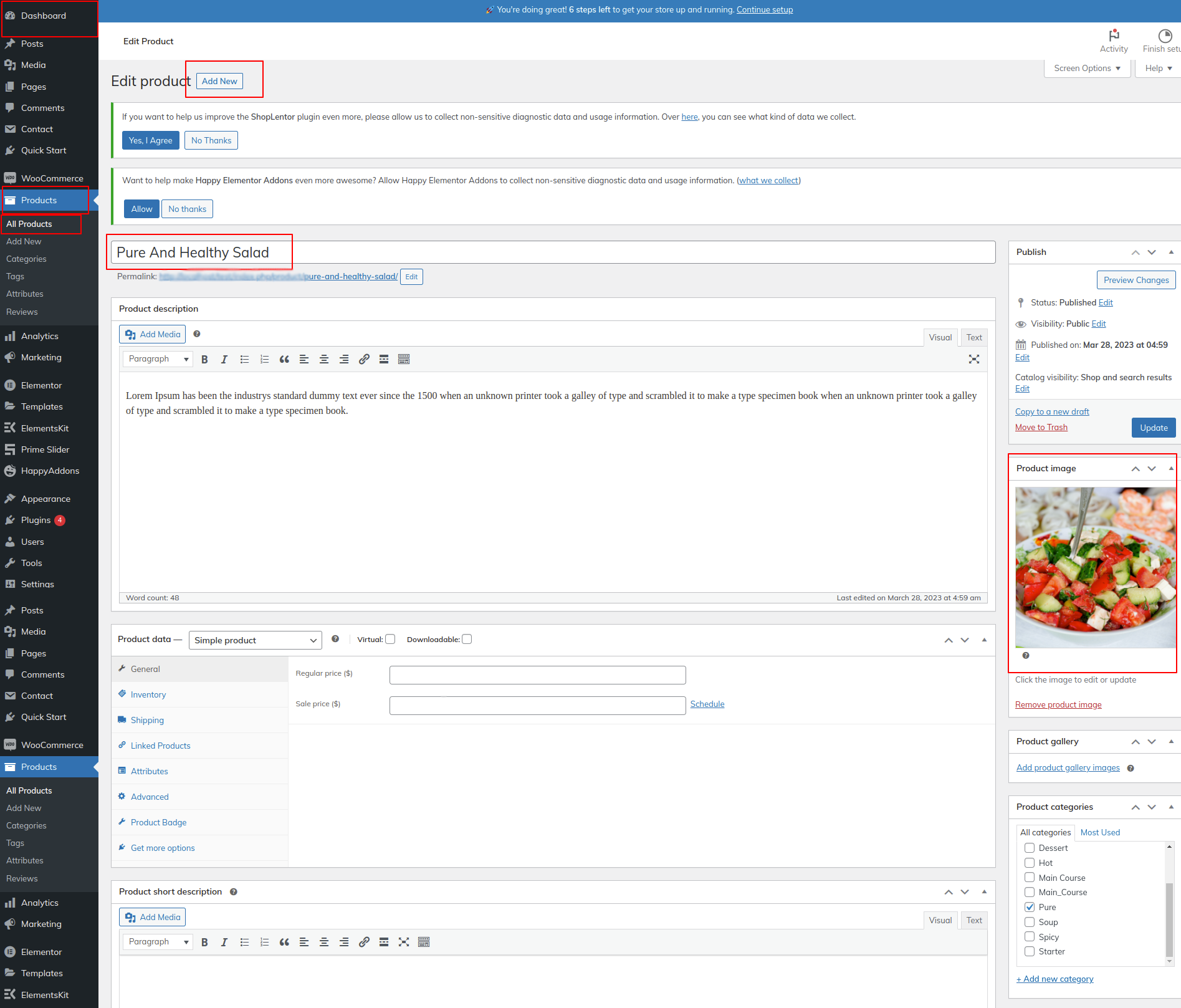Open the Simple product type dropdown
Viewport: 1181px width, 1008px height.
tap(255, 640)
